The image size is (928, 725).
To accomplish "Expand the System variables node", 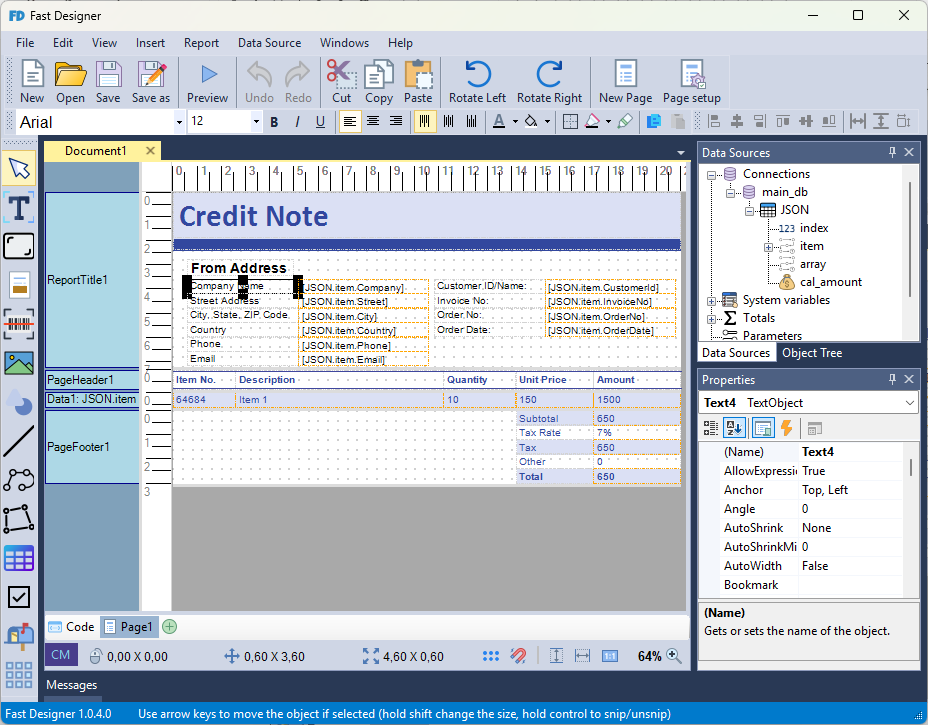I will pos(712,301).
